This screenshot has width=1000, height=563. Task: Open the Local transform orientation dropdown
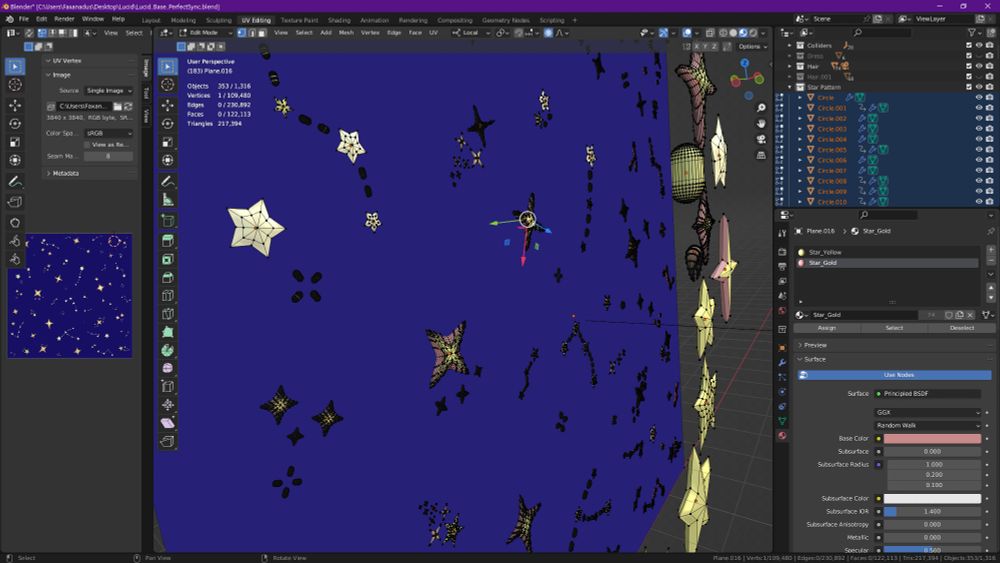click(x=471, y=33)
